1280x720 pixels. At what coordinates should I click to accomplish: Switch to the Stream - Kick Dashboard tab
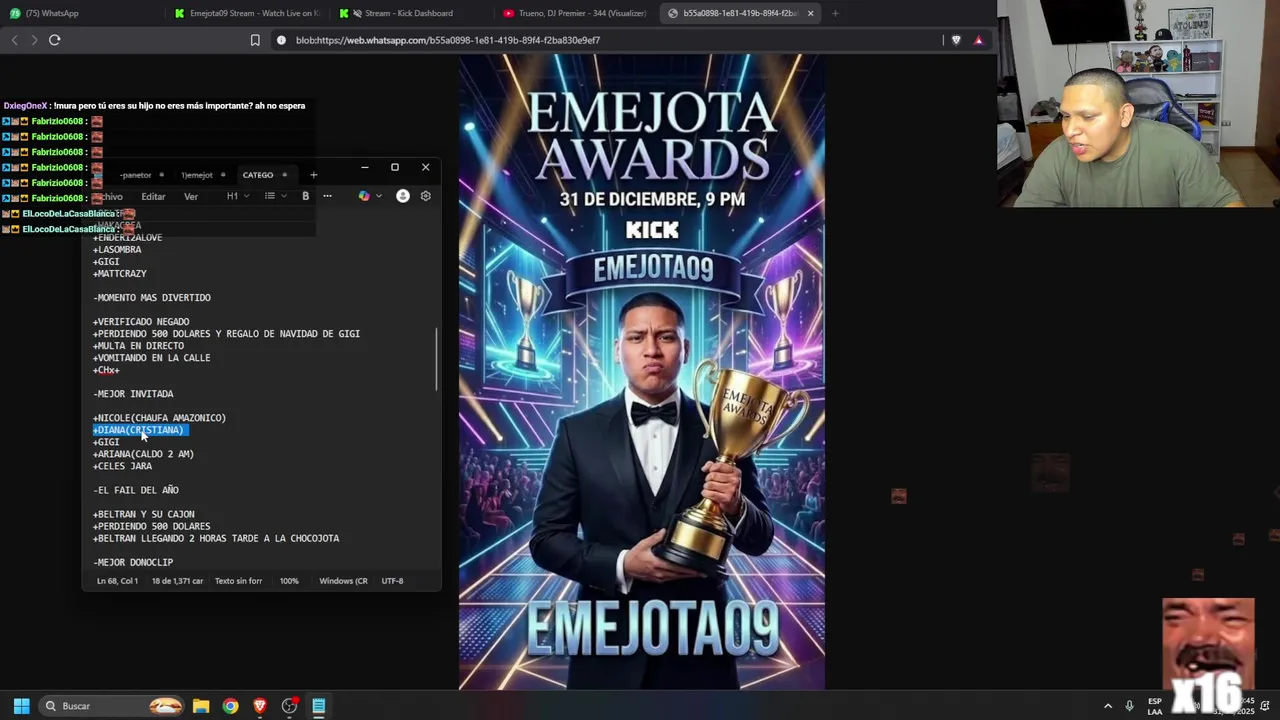click(410, 13)
